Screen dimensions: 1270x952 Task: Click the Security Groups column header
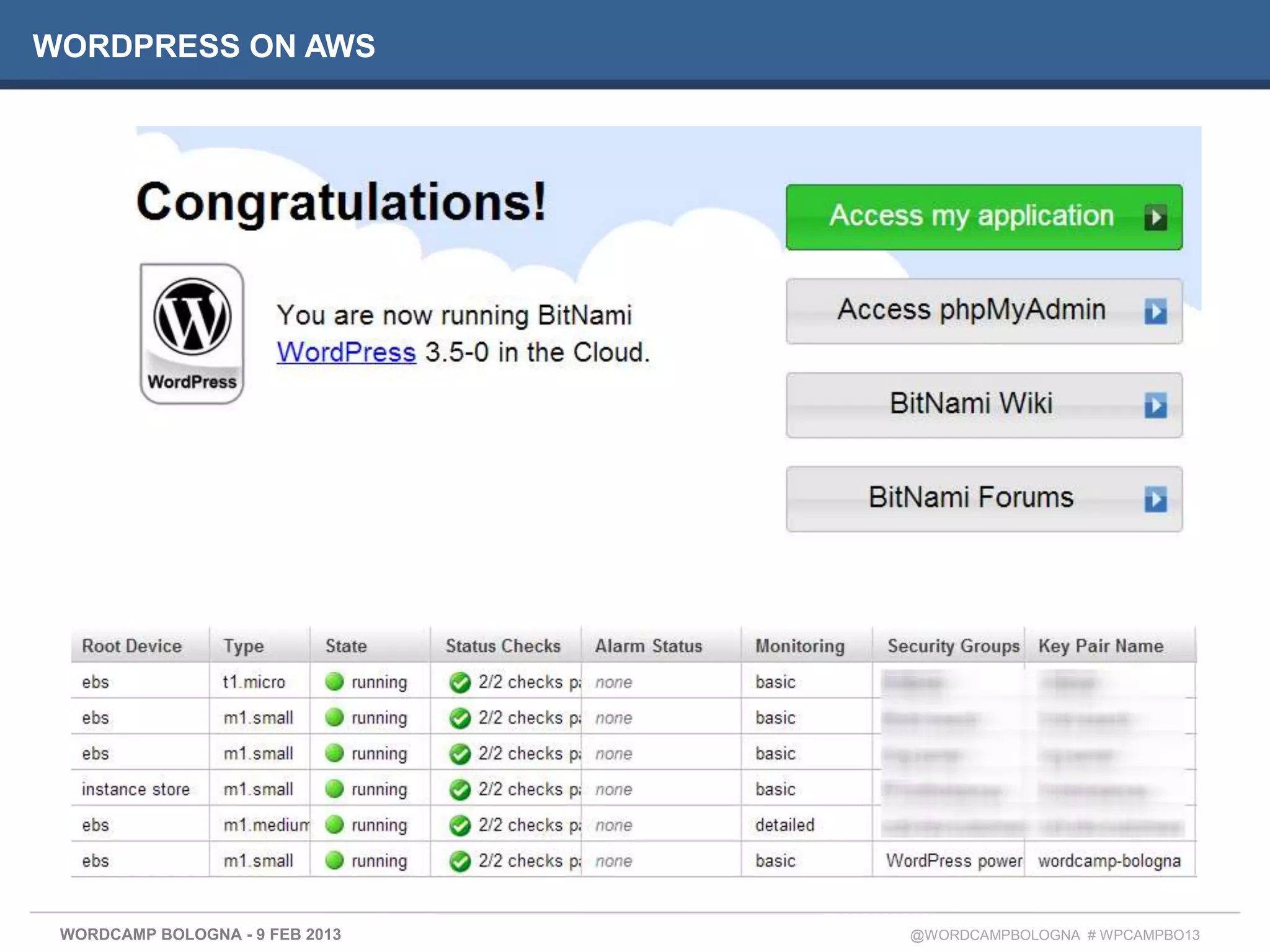949,645
